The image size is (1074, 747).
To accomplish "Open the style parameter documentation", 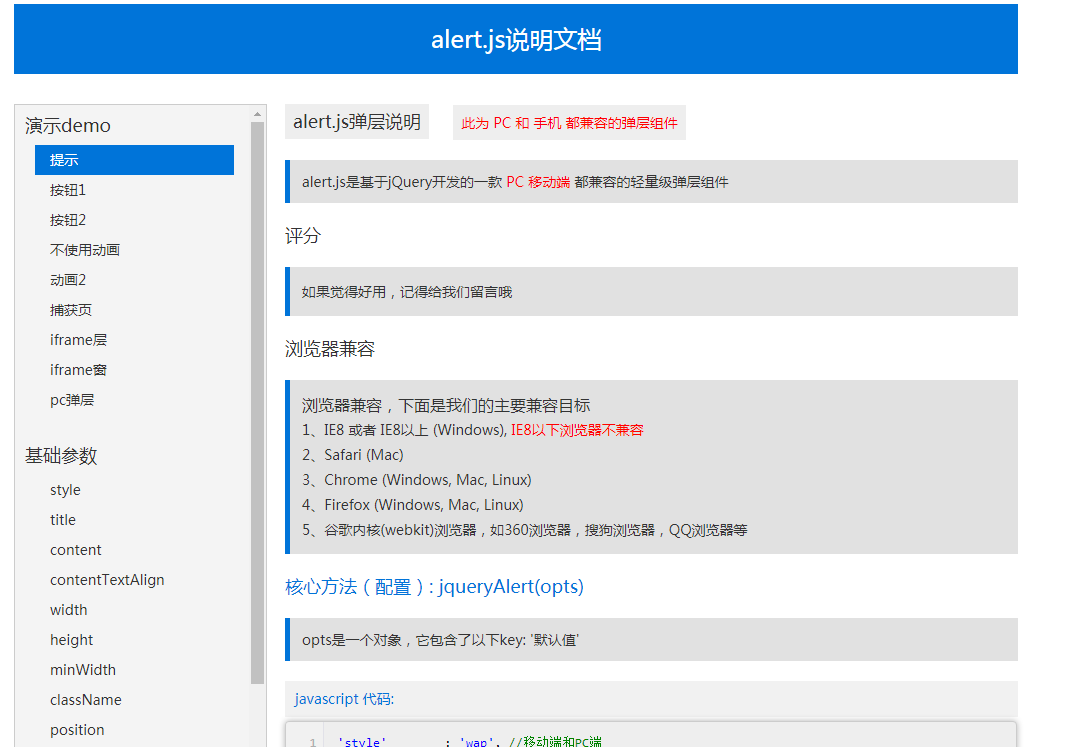I will click(64, 489).
